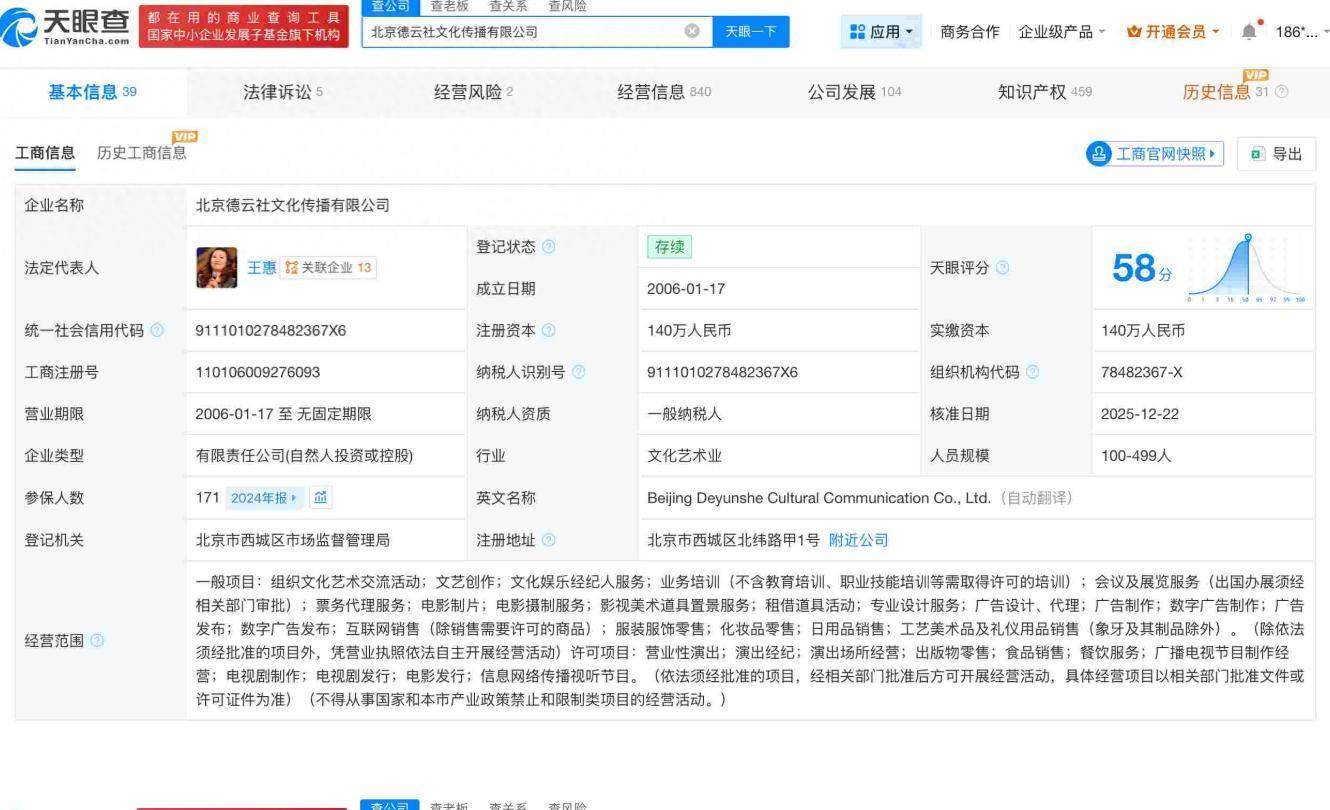Image resolution: width=1330 pixels, height=810 pixels.
Task: Click the company name search field
Action: (x=520, y=31)
